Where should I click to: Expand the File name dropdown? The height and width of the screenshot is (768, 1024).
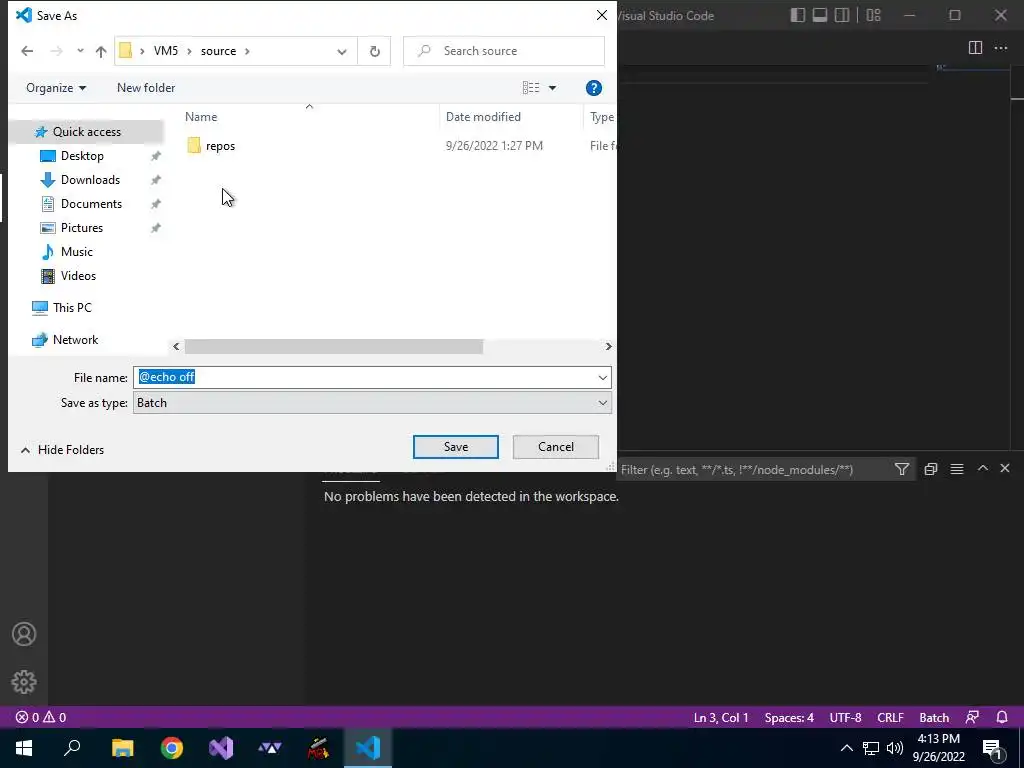point(602,377)
